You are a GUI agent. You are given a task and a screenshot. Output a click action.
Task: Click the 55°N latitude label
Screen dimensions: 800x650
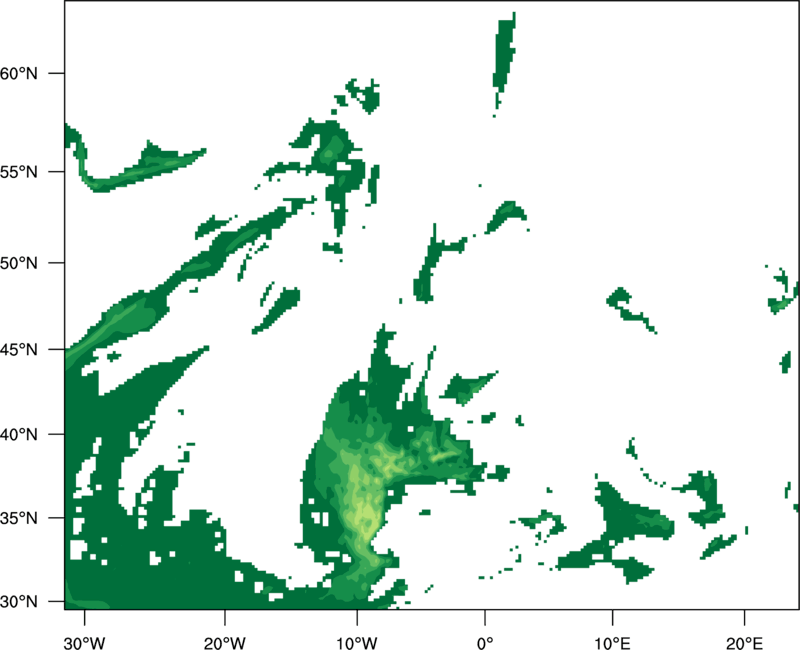pyautogui.click(x=19, y=172)
